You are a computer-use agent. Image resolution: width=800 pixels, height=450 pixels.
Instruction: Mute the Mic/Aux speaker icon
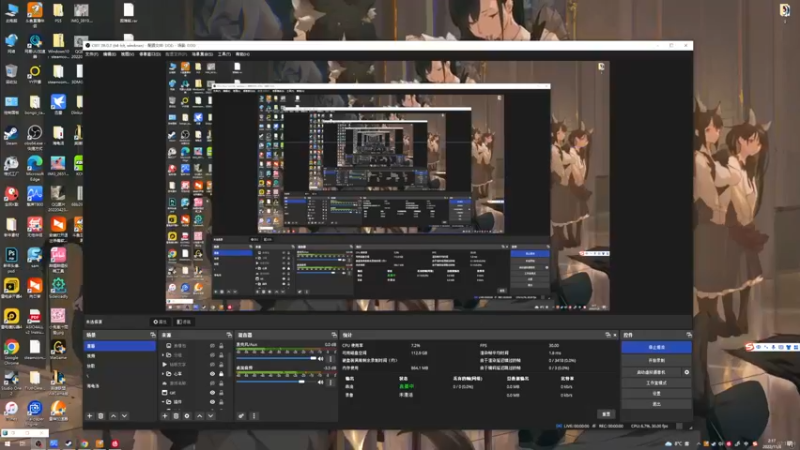pyautogui.click(x=321, y=359)
